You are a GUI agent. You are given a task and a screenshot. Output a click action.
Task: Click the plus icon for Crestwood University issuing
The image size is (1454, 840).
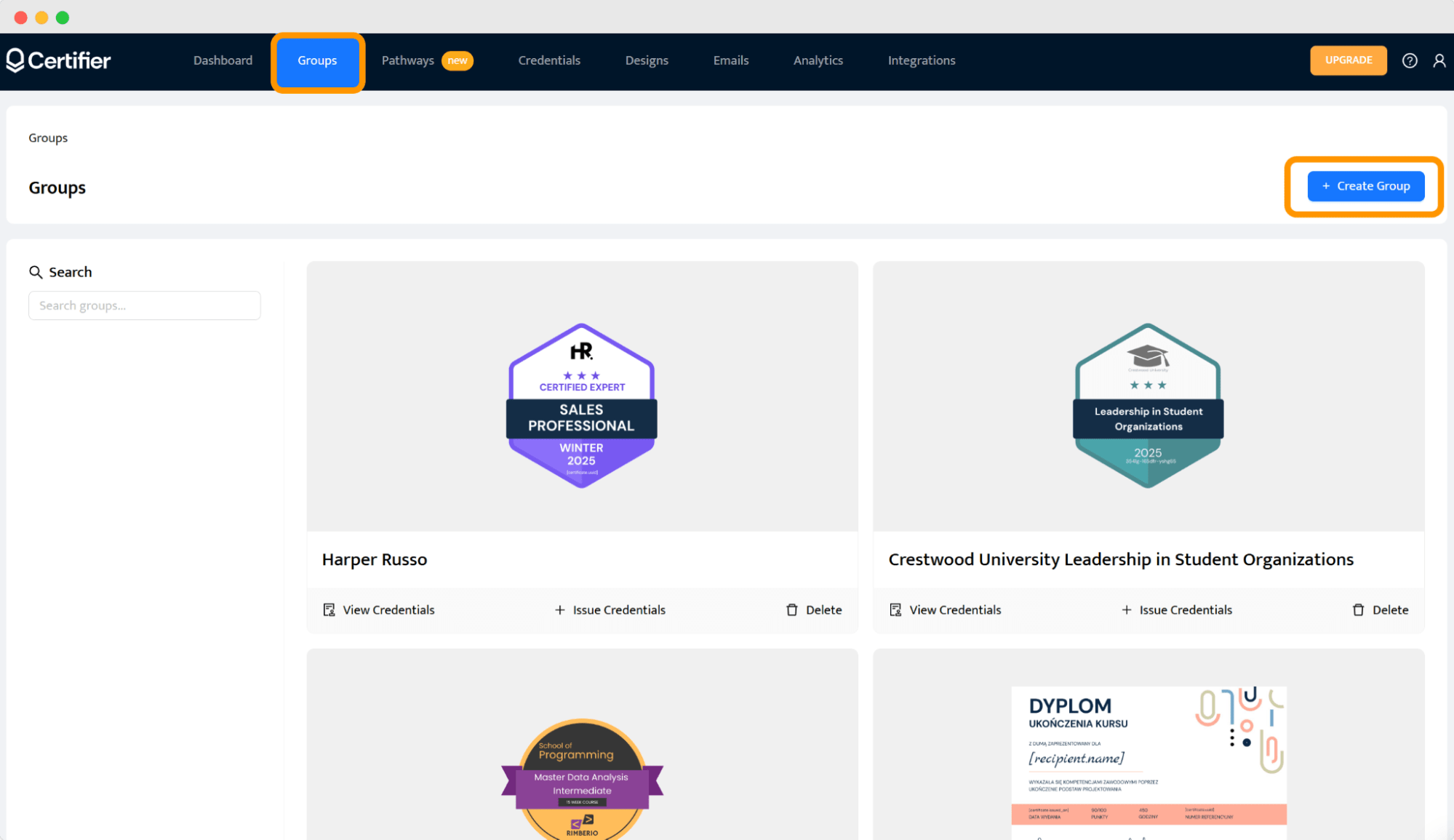1126,609
